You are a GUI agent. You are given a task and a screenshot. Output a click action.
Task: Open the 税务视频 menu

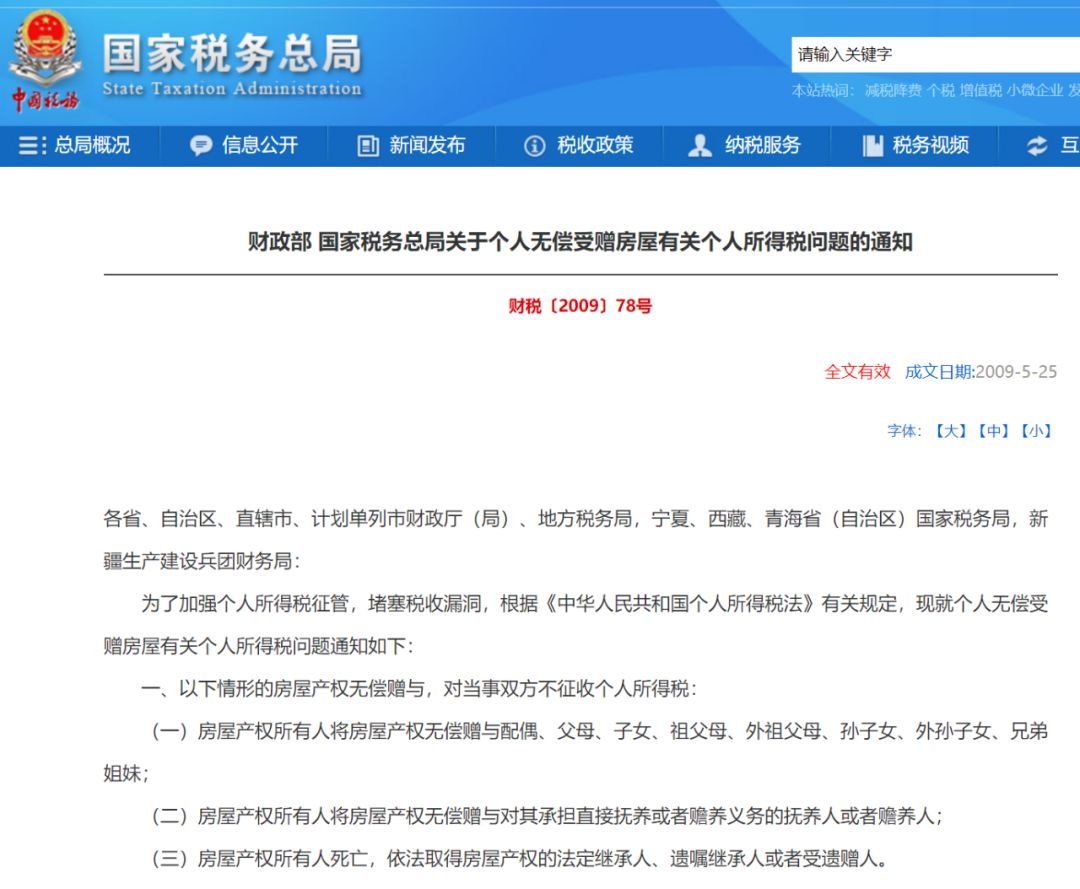point(931,145)
